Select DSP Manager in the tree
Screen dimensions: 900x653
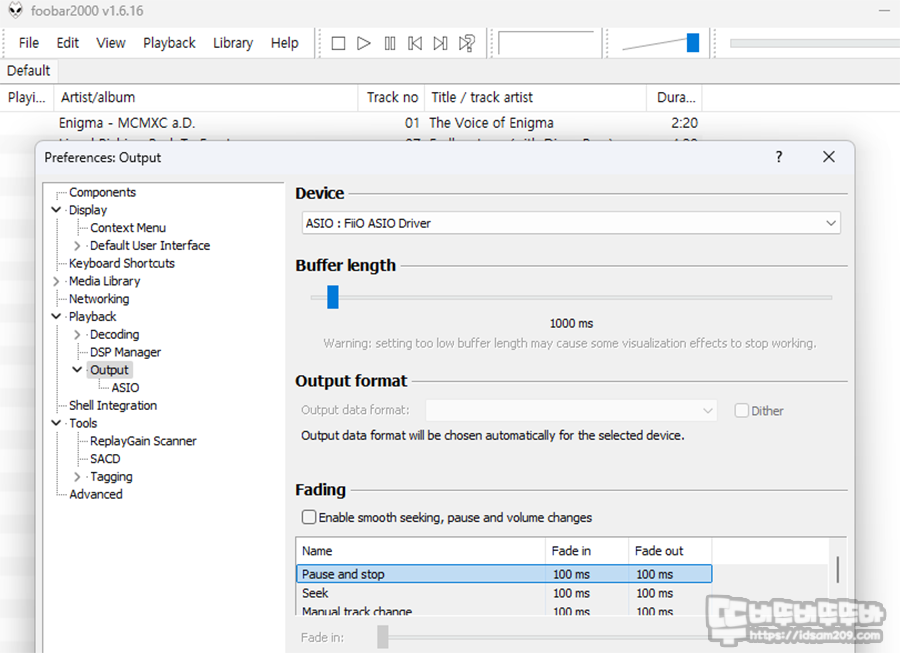[125, 352]
